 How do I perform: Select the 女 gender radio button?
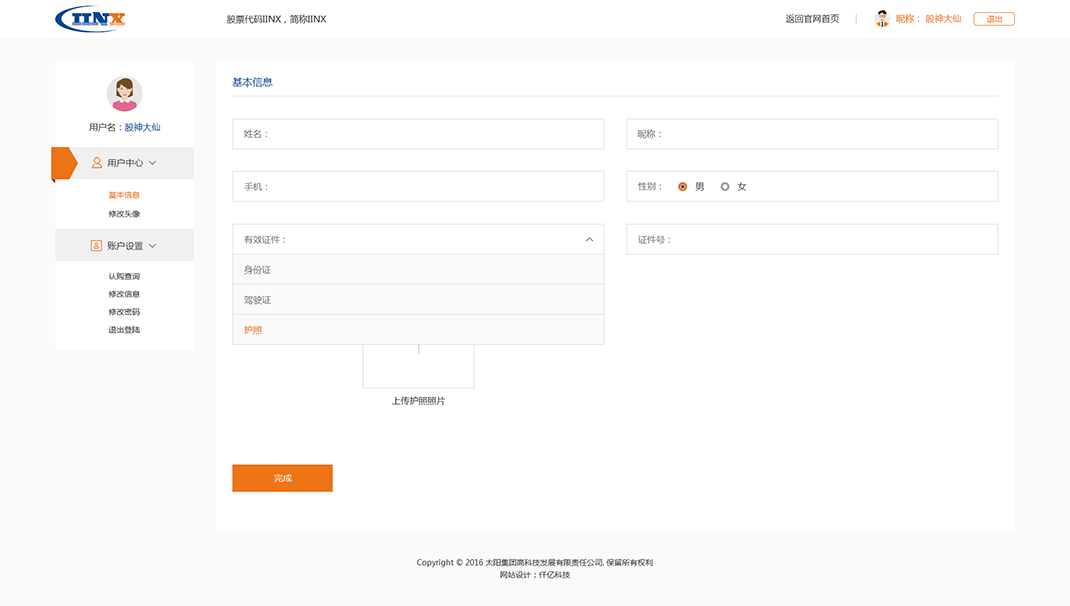point(725,187)
